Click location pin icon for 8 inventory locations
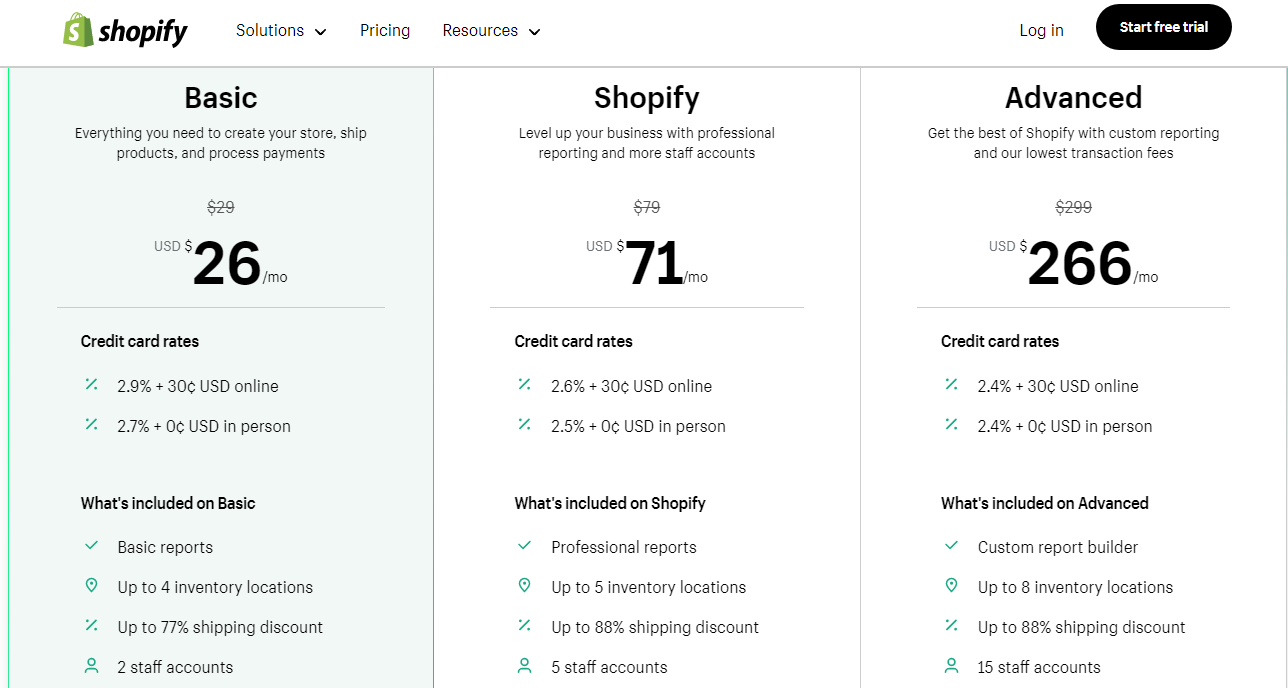Screen dimensions: 1288x688 (951, 586)
